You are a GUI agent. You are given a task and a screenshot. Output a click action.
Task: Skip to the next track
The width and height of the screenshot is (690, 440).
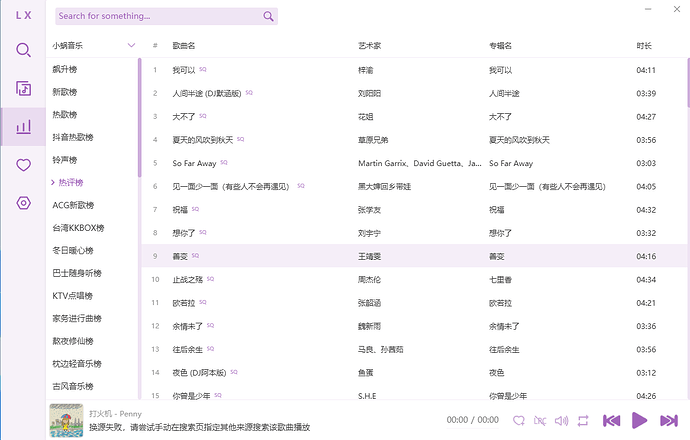click(667, 420)
